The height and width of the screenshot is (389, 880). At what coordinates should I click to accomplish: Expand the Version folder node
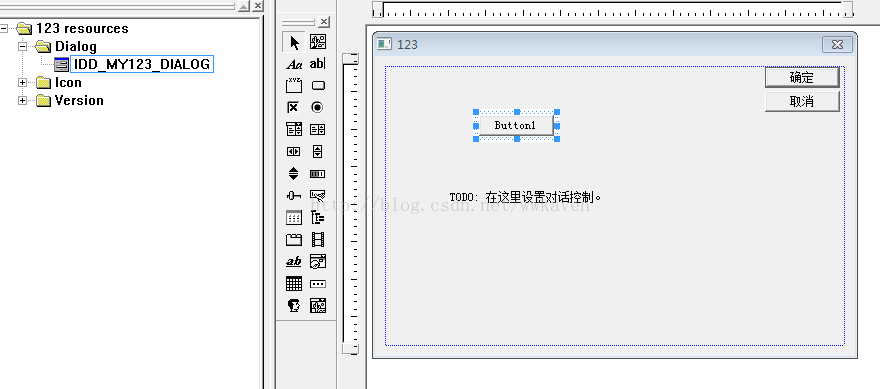coord(22,100)
